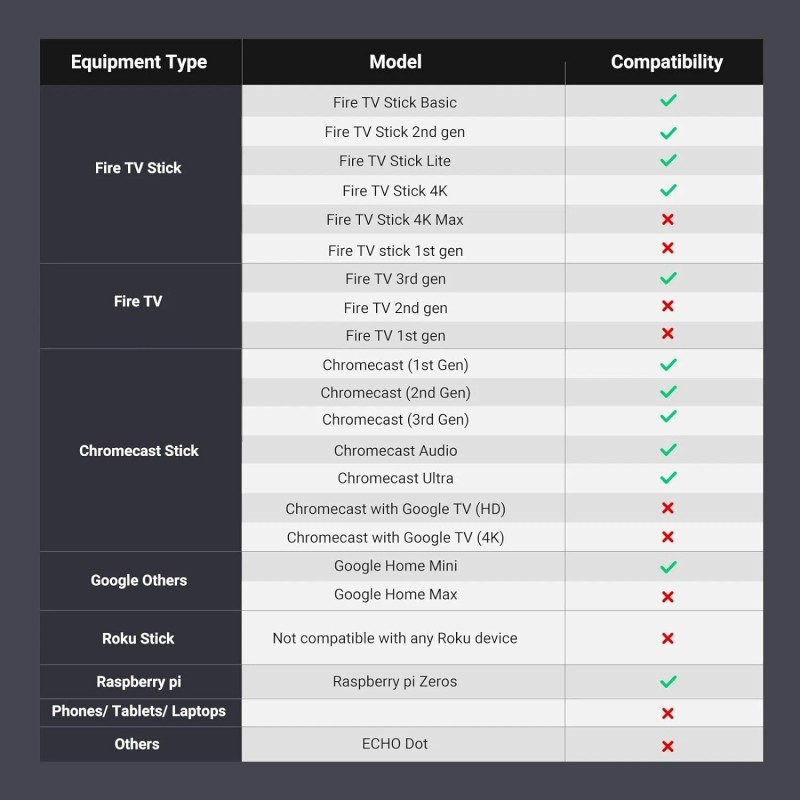Click the checkmark for Raspberry pi Zeros
The width and height of the screenshot is (800, 800).
[x=668, y=682]
